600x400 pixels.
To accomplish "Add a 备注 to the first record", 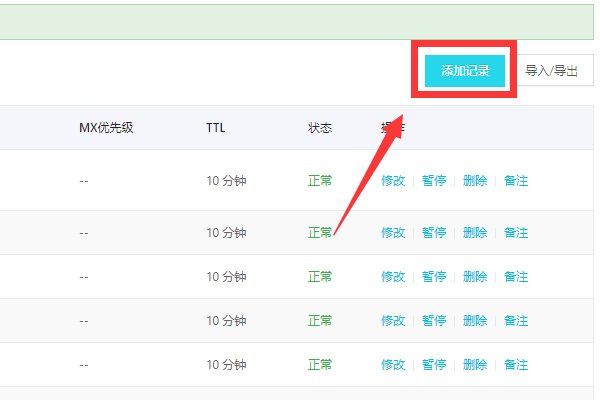I will pyautogui.click(x=516, y=181).
